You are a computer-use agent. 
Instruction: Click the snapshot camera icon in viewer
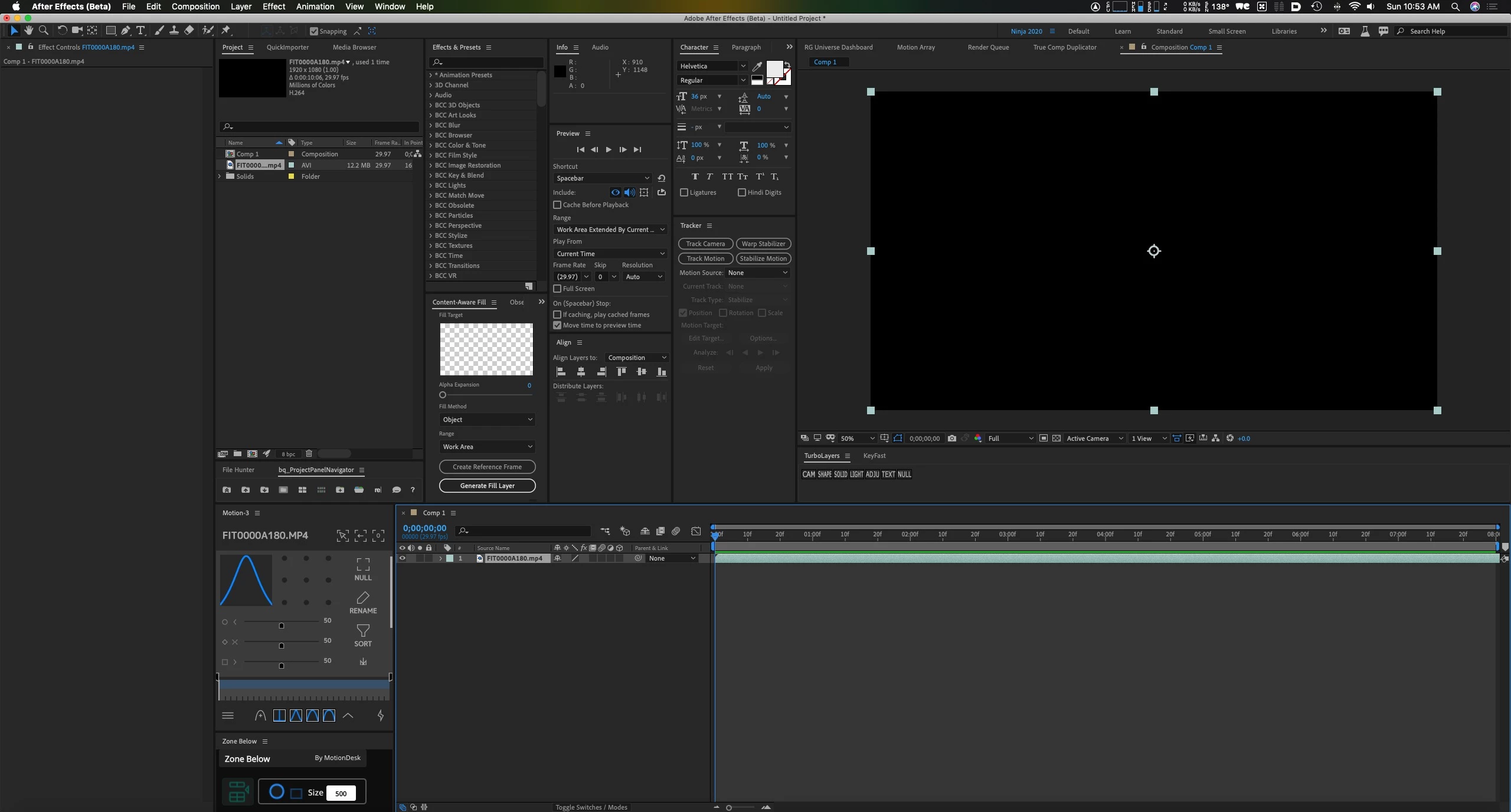[951, 438]
